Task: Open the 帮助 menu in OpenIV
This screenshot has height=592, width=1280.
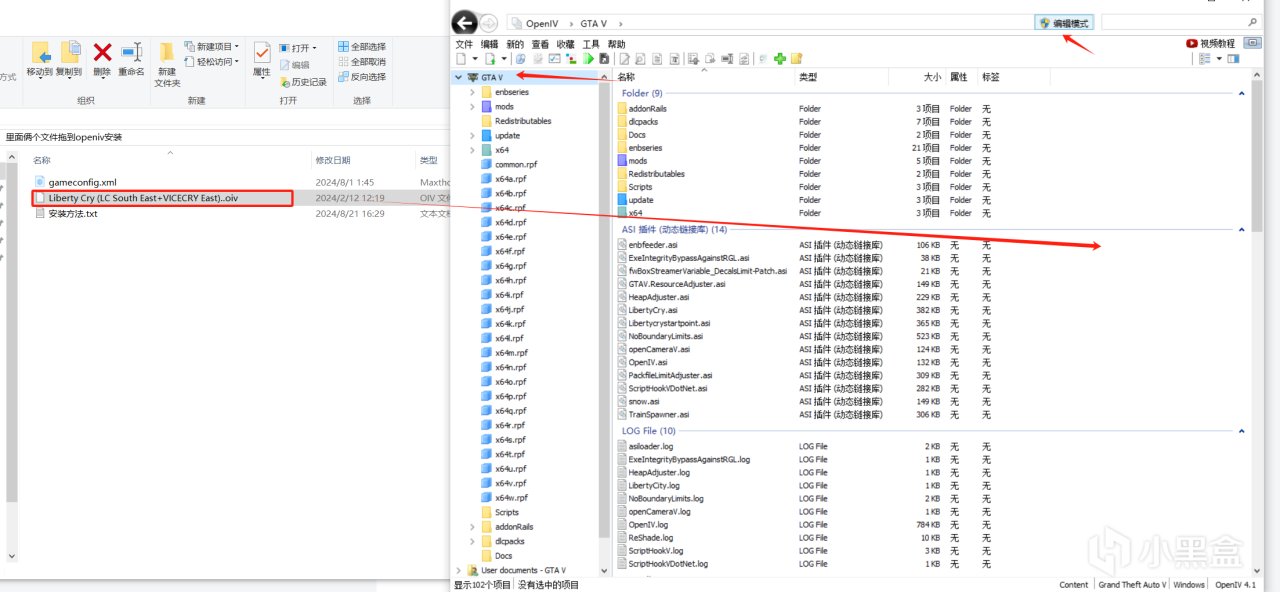Action: tap(616, 44)
